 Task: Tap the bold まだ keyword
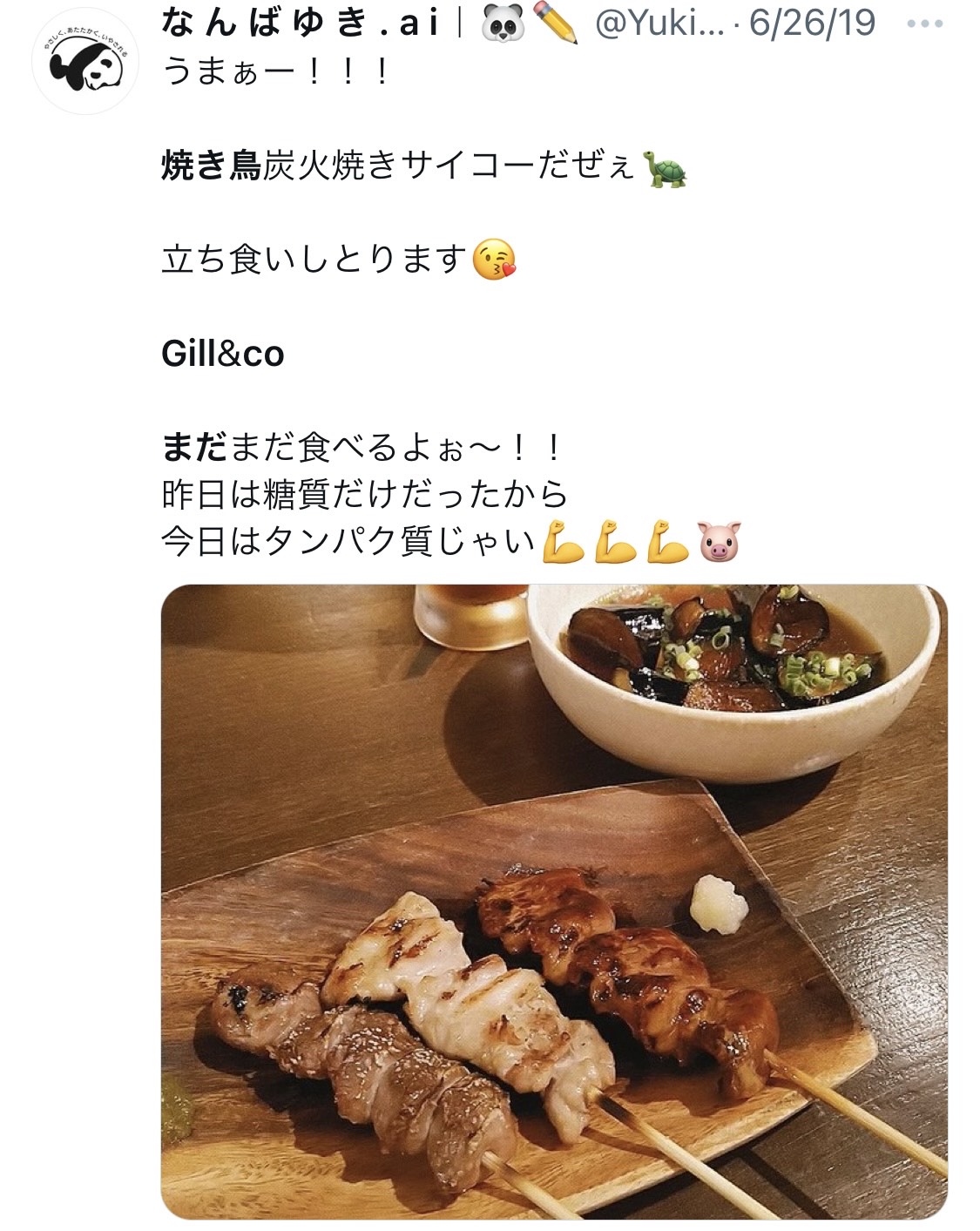[195, 448]
